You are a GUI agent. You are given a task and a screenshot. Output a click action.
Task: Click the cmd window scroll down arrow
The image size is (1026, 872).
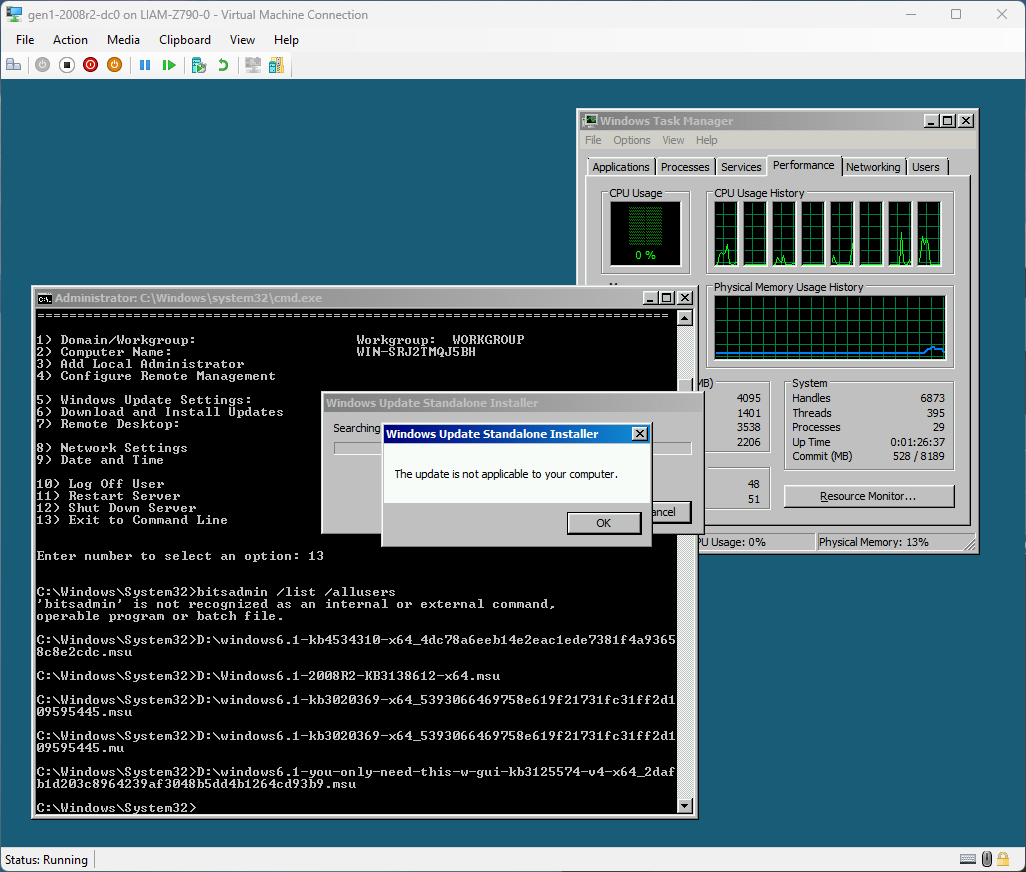[684, 806]
